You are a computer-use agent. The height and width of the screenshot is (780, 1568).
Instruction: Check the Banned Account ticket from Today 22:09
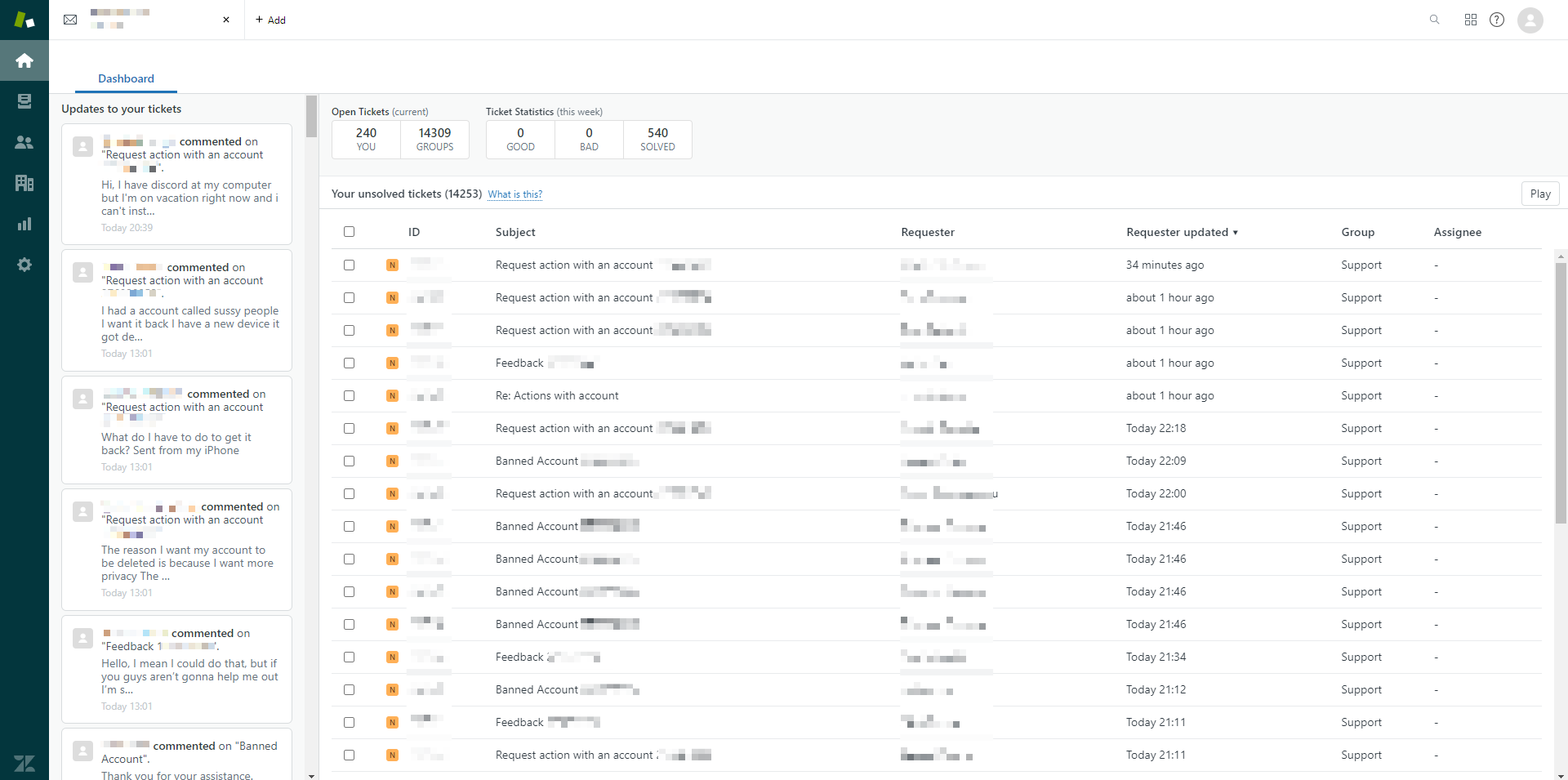349,461
